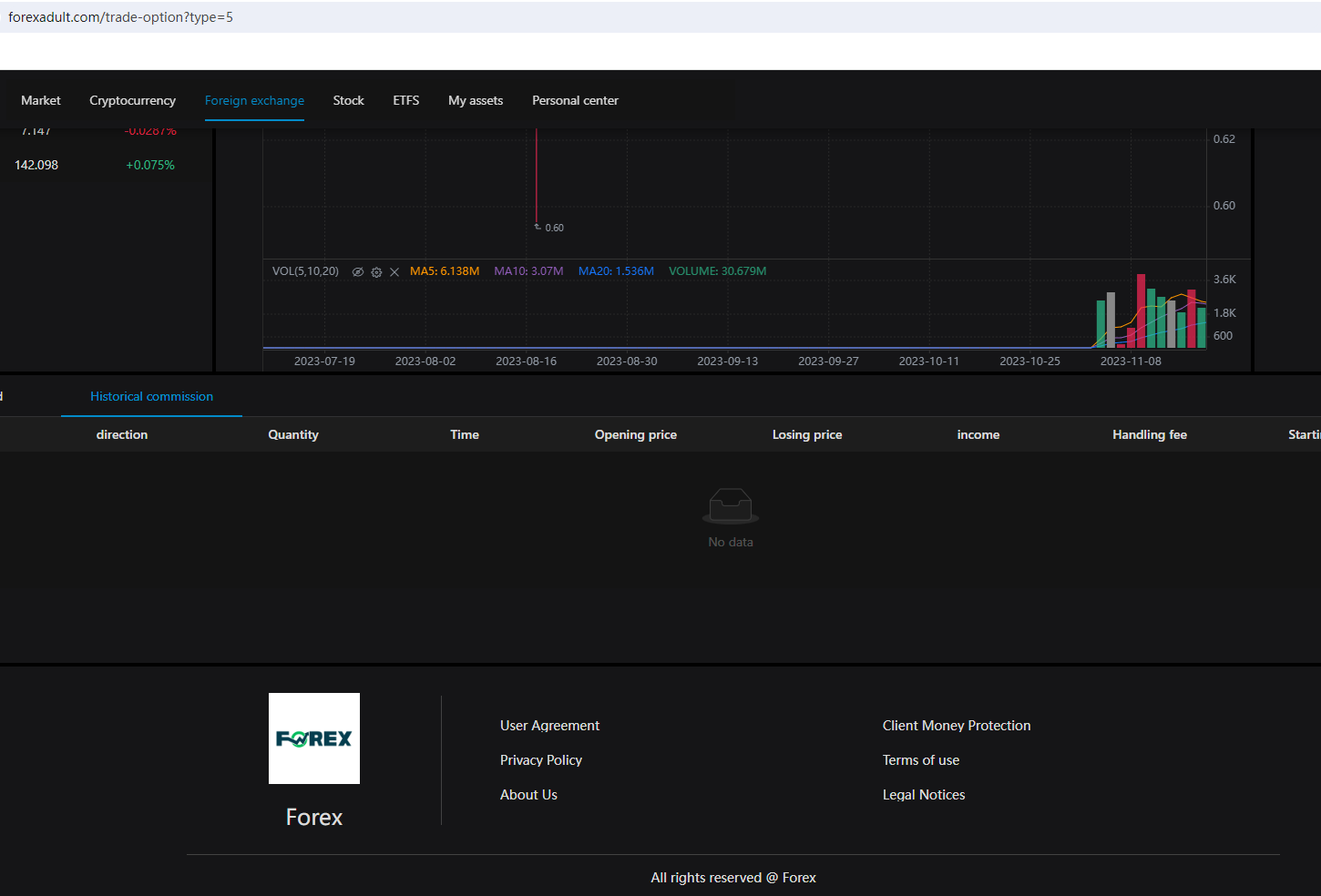
Task: Click the Forex logo in footer
Action: coord(314,738)
